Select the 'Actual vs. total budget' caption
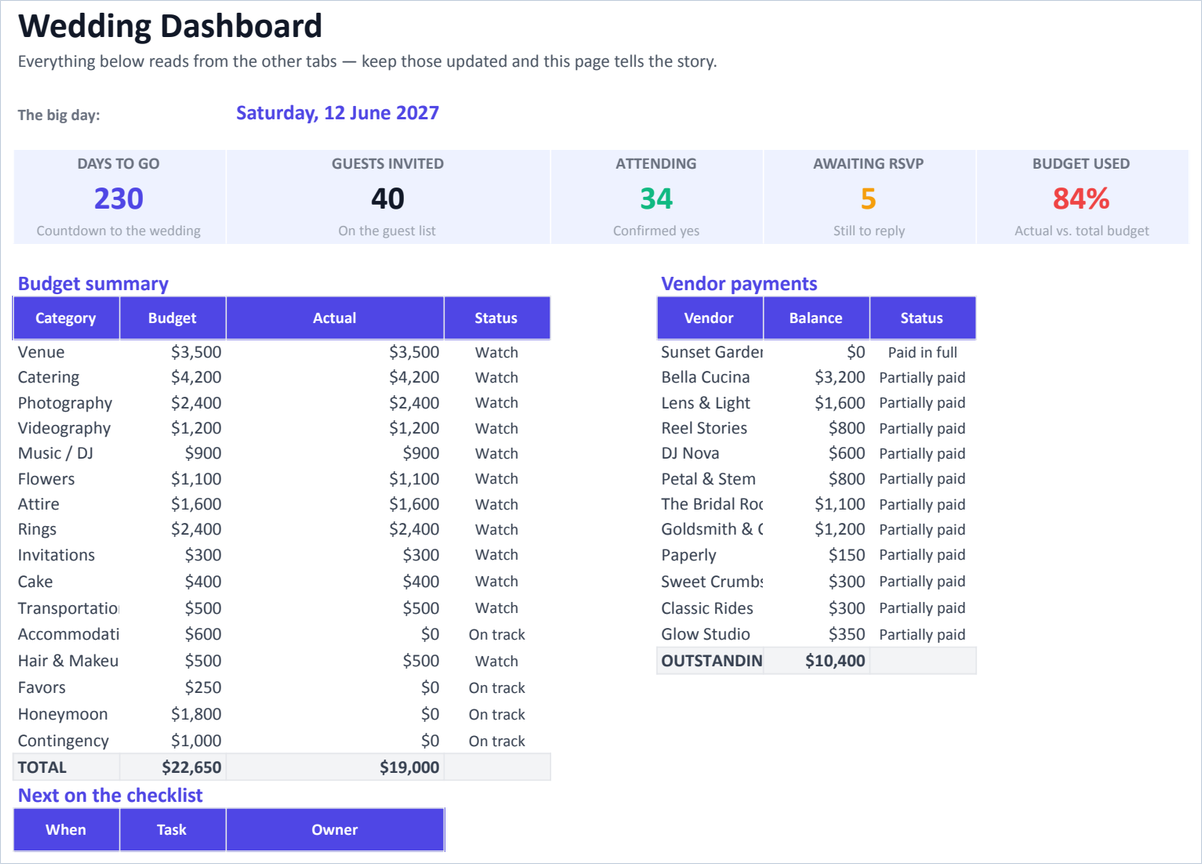1202x864 pixels. pos(1081,231)
